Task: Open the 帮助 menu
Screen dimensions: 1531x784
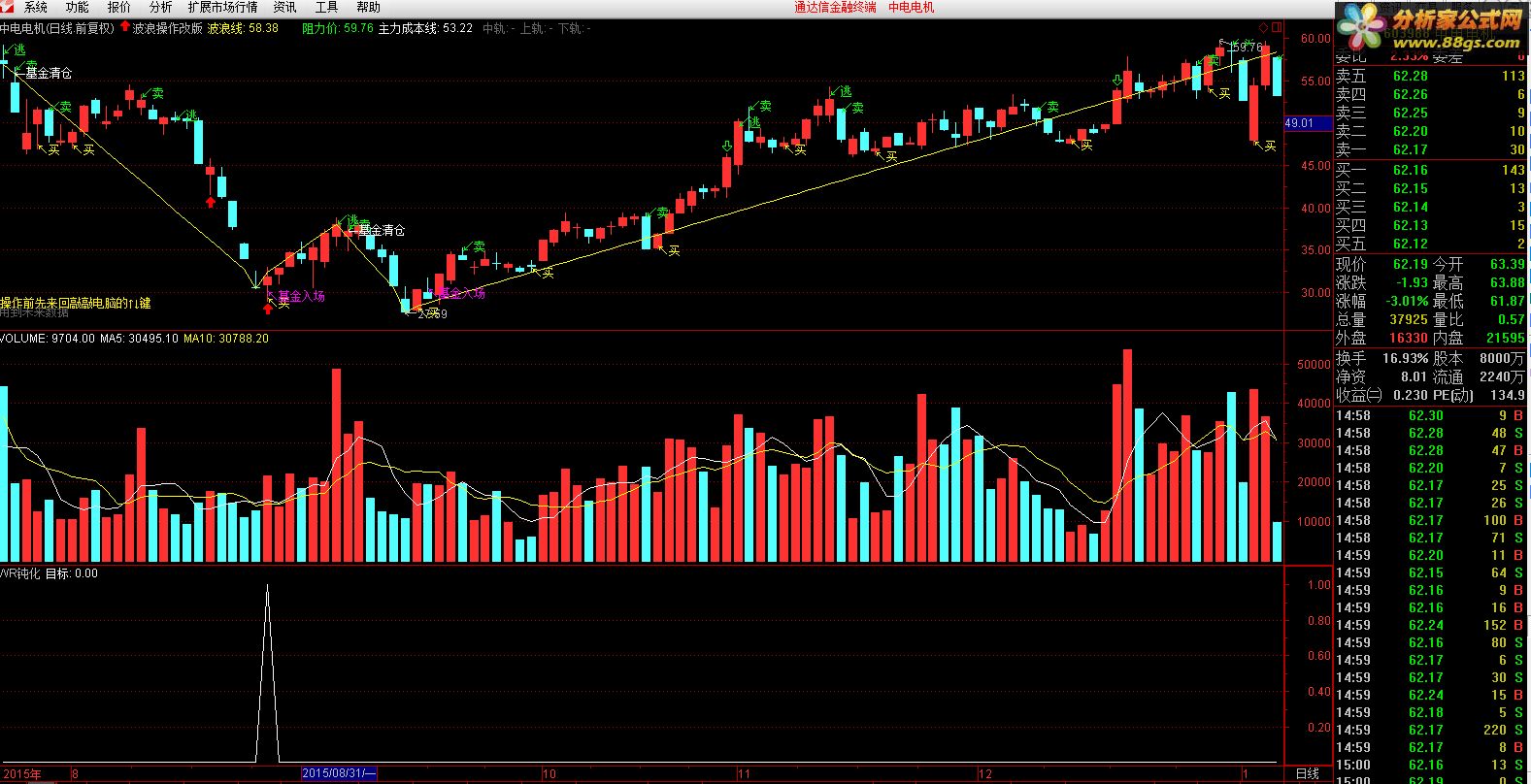Action: click(368, 7)
